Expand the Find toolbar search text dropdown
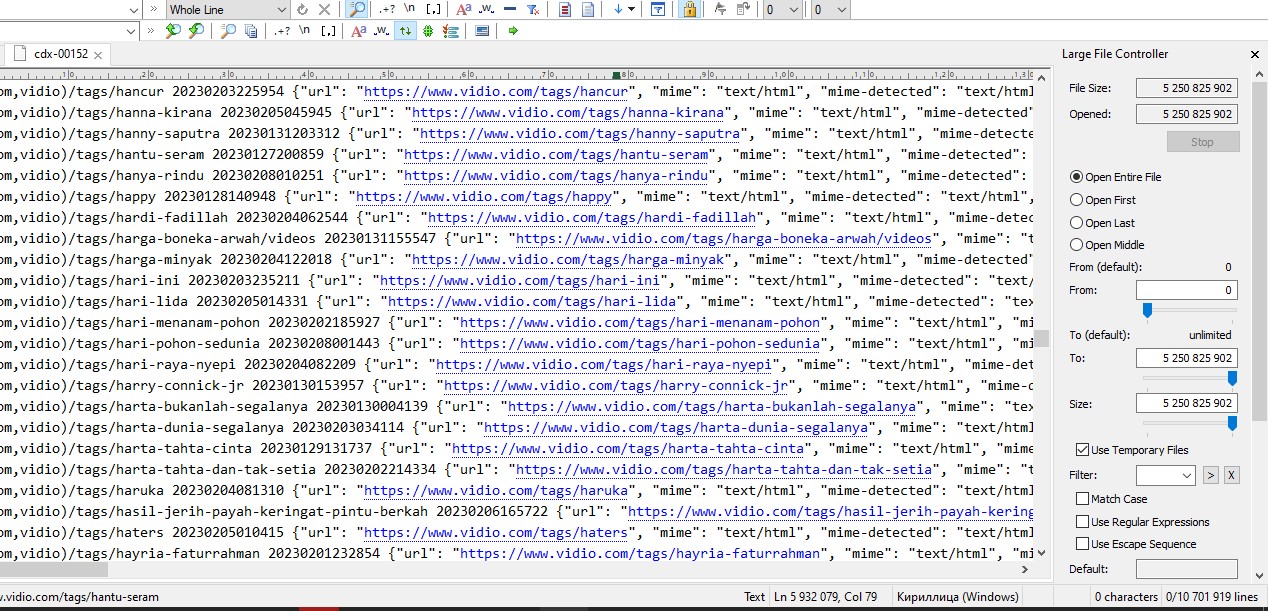 point(131,31)
